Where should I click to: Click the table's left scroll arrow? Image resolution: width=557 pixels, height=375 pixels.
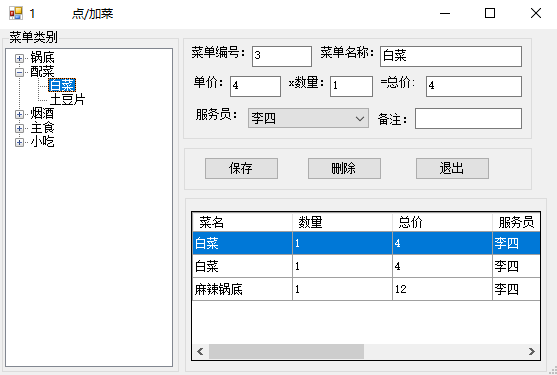tap(200, 352)
